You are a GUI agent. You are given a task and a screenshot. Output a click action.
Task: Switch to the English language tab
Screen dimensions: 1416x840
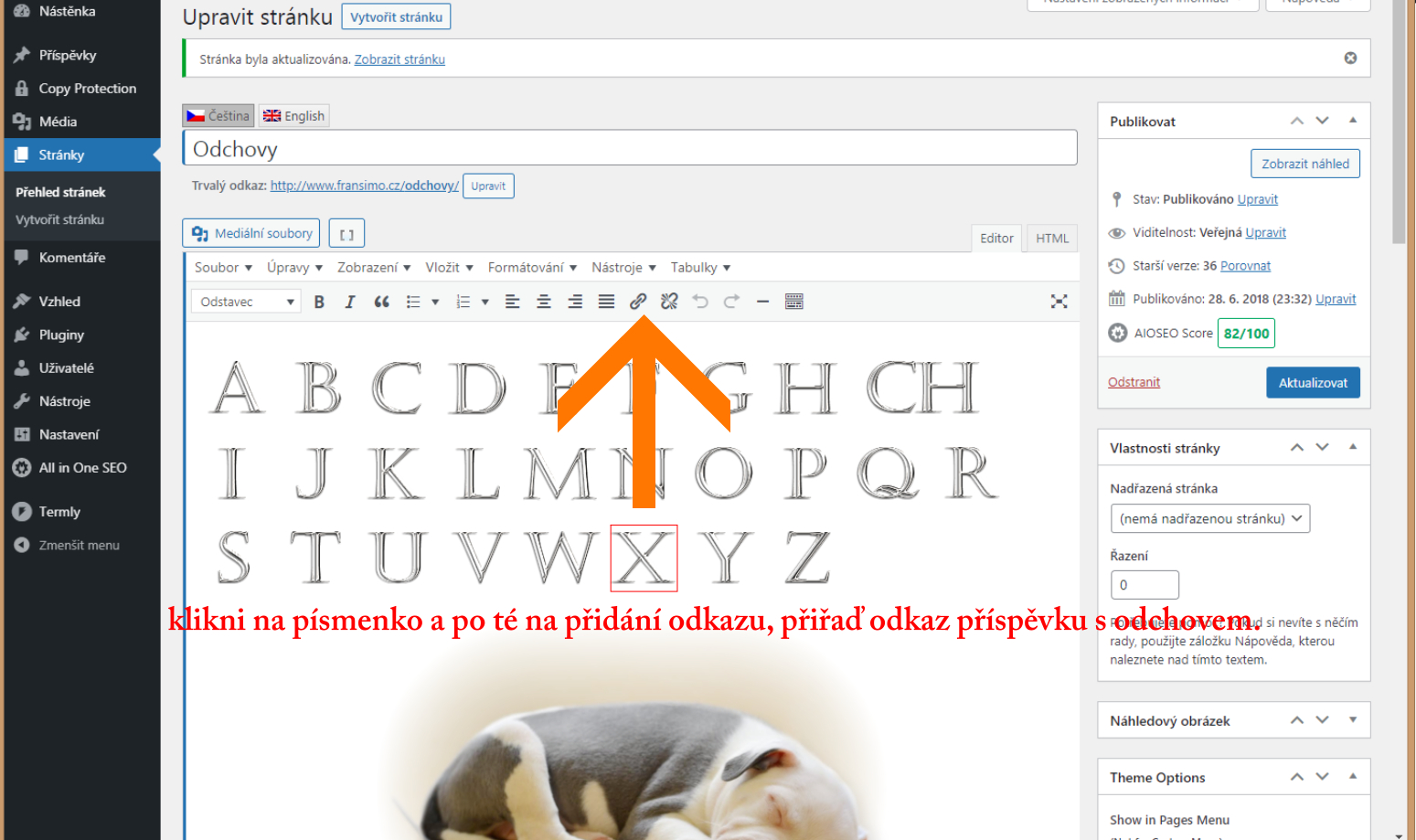click(x=293, y=116)
